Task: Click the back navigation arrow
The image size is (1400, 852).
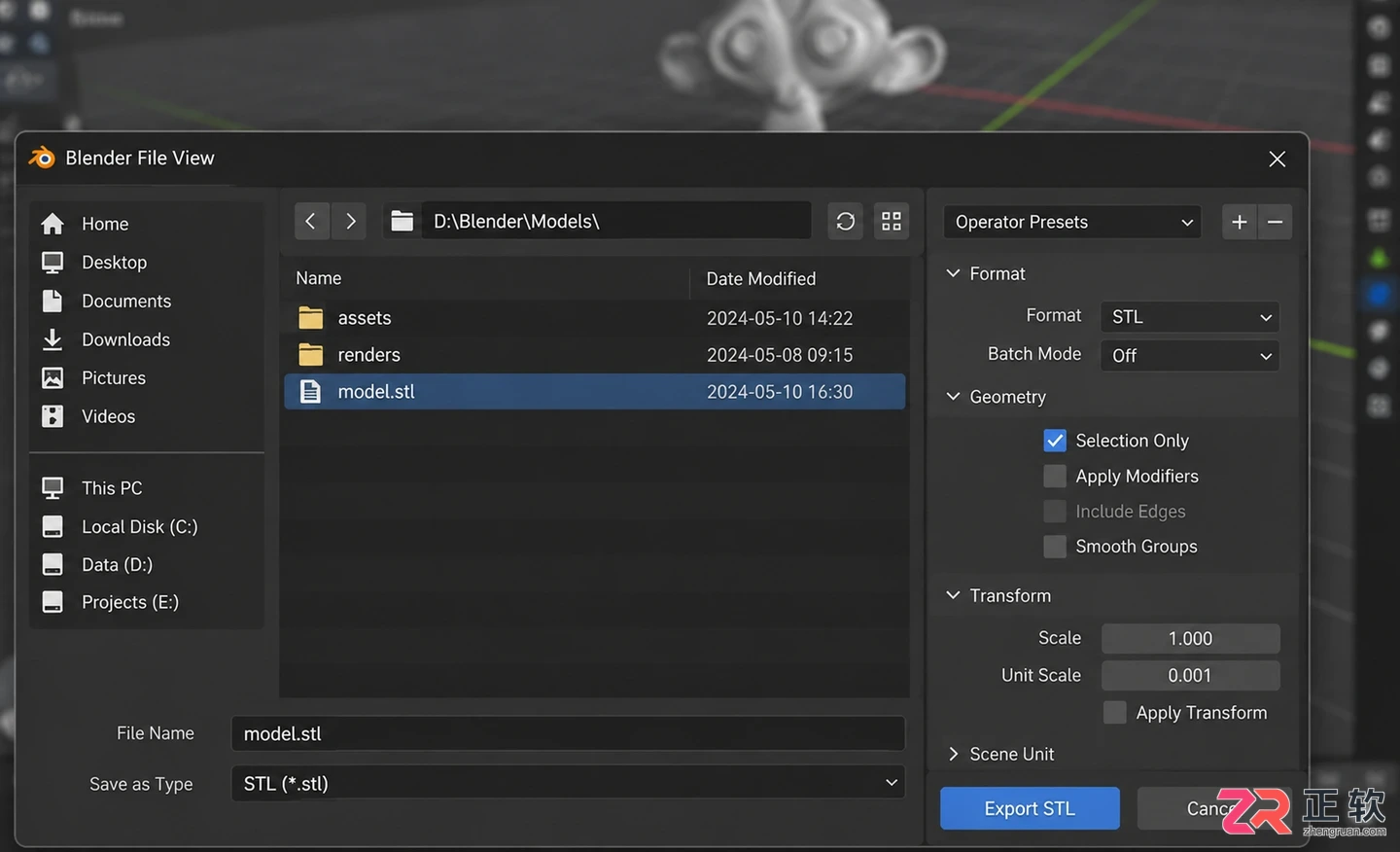Action: coord(311,221)
